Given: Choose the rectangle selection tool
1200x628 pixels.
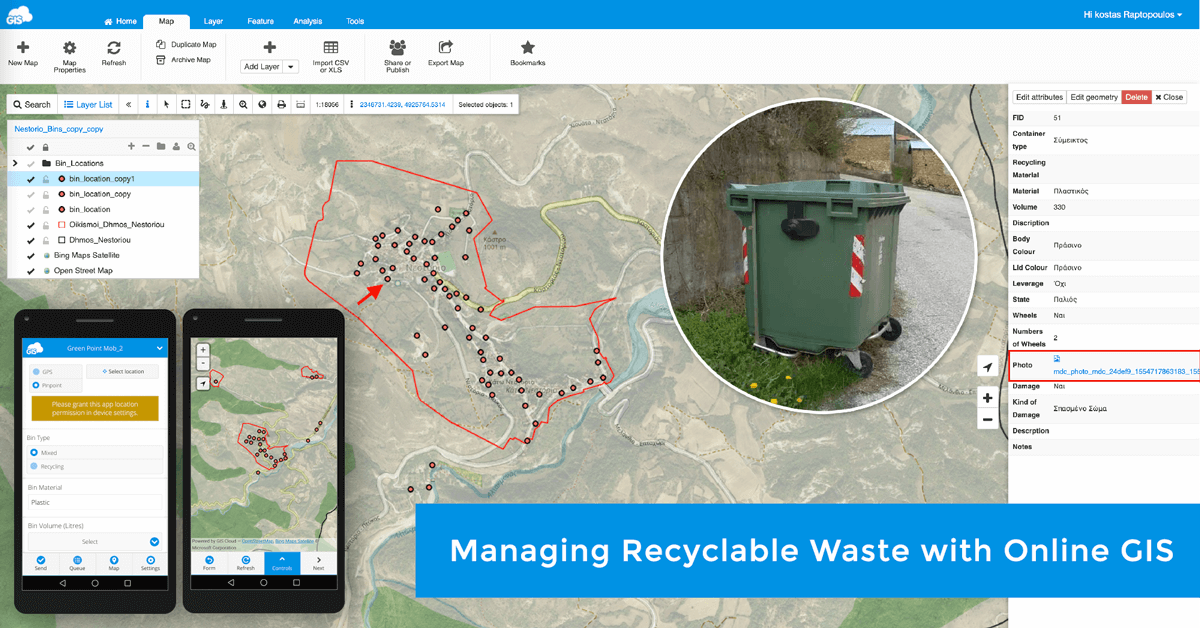Looking at the screenshot, I should (x=185, y=104).
